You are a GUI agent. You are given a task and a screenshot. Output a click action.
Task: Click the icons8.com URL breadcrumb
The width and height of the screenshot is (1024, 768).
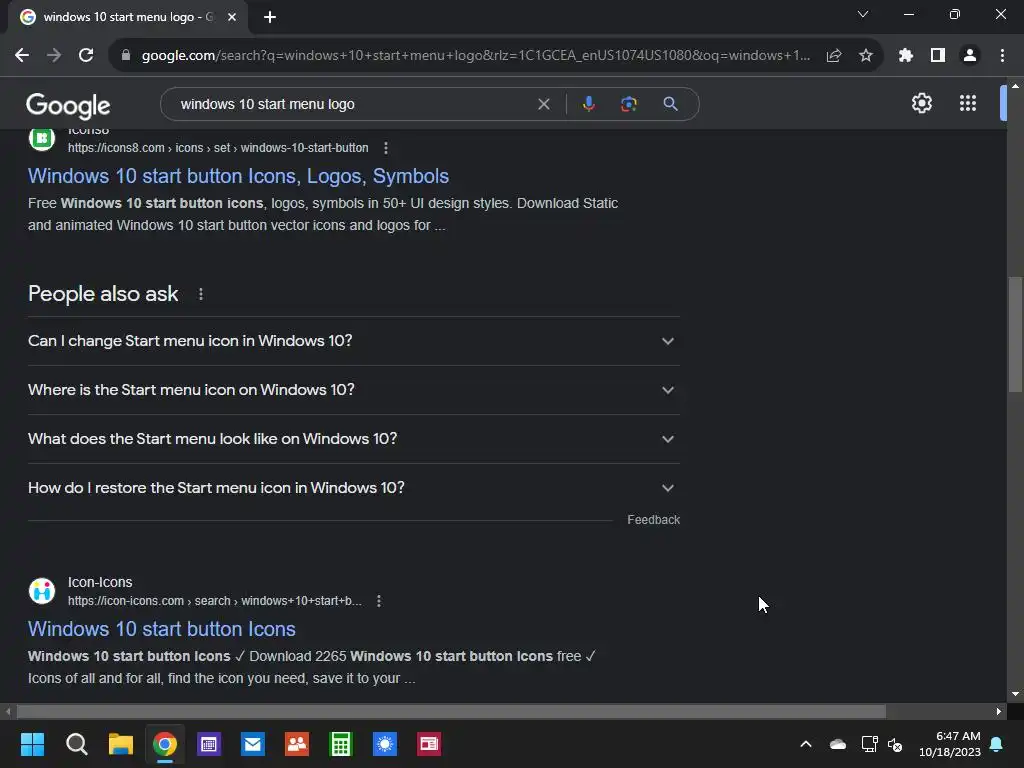pos(218,148)
